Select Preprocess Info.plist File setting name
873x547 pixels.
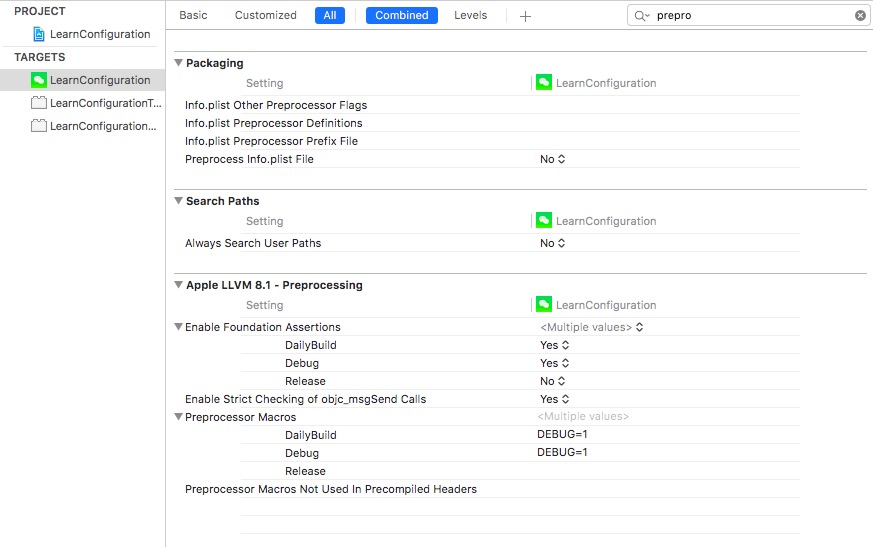[249, 159]
